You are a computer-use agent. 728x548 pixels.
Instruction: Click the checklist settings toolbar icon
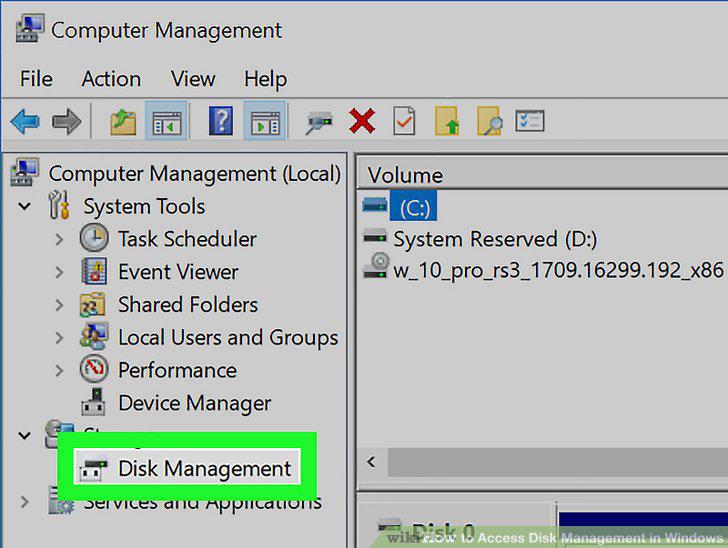pos(530,121)
